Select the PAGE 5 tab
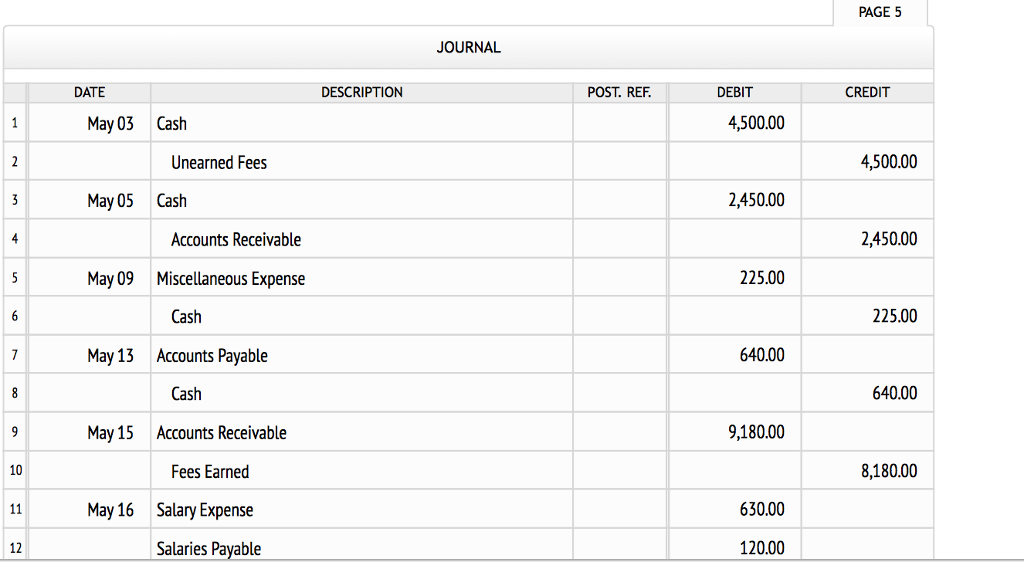This screenshot has width=1024, height=562. point(880,12)
